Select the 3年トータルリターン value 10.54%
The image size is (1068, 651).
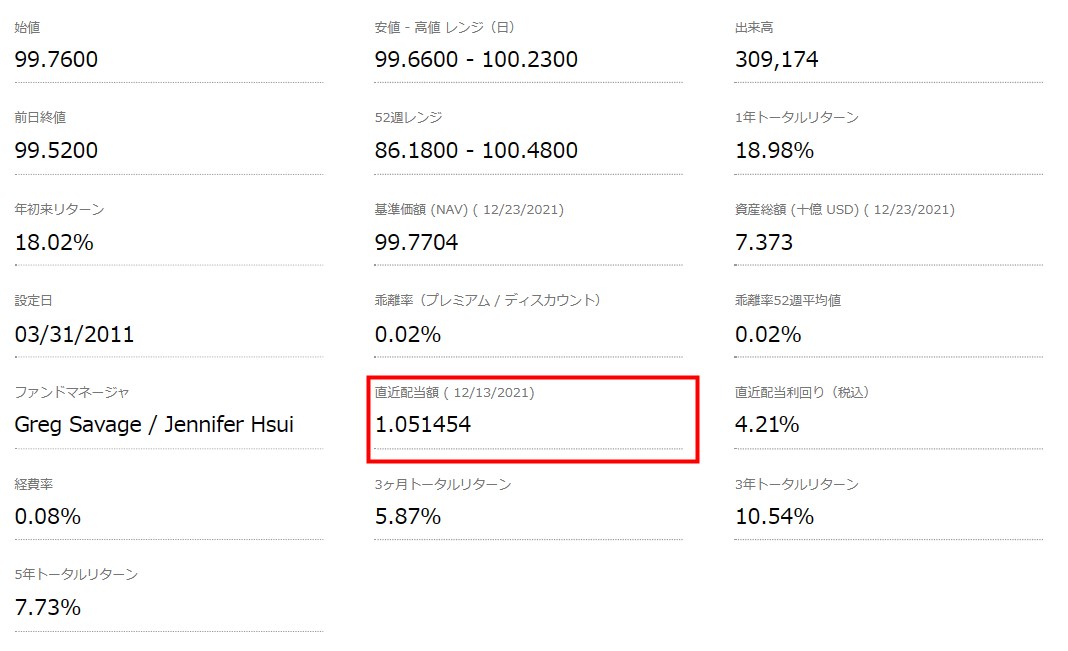point(774,517)
